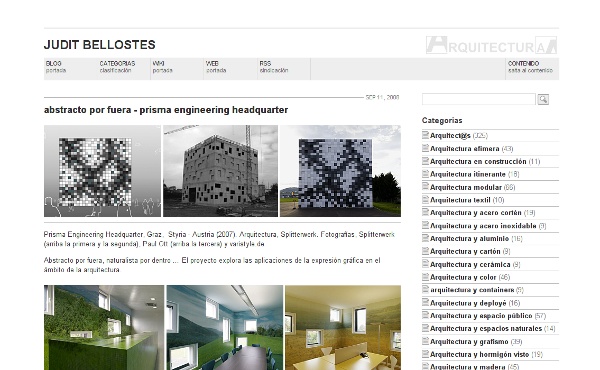Screen dimensions: 600x370
Task: Open the RSS sindicación menu item
Action: click(274, 67)
